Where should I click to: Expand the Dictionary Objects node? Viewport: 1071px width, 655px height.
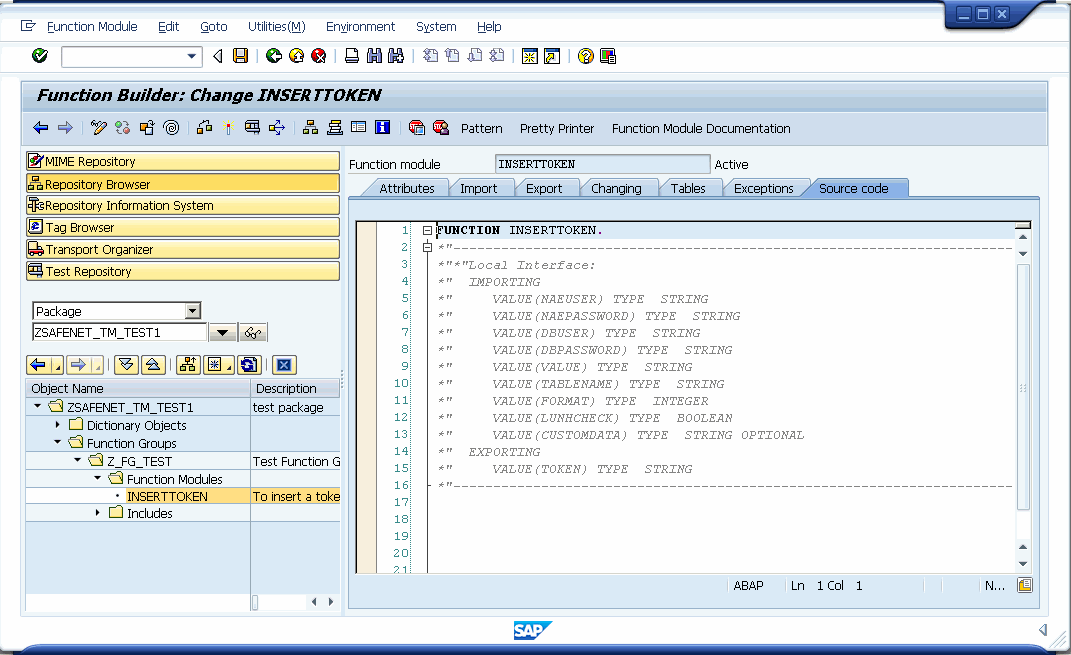(57, 425)
